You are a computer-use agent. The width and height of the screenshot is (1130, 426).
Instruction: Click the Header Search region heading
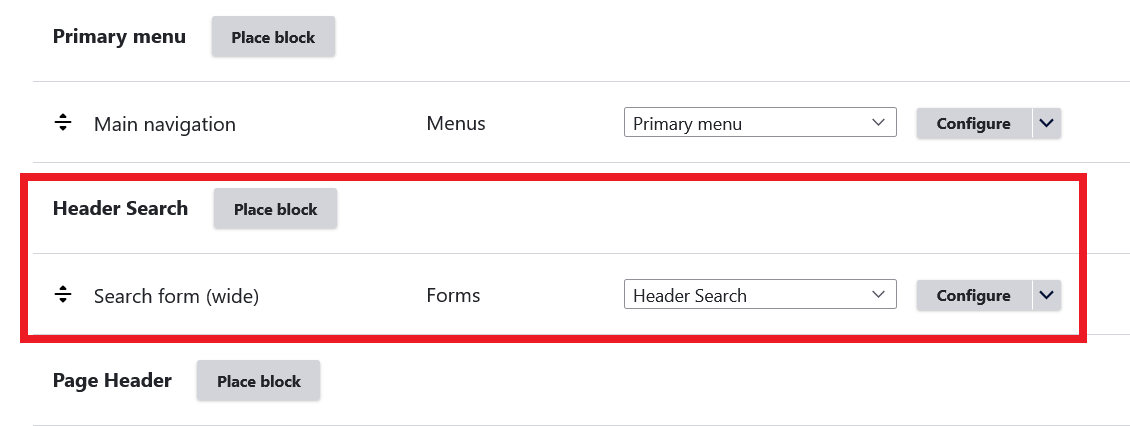(x=120, y=208)
